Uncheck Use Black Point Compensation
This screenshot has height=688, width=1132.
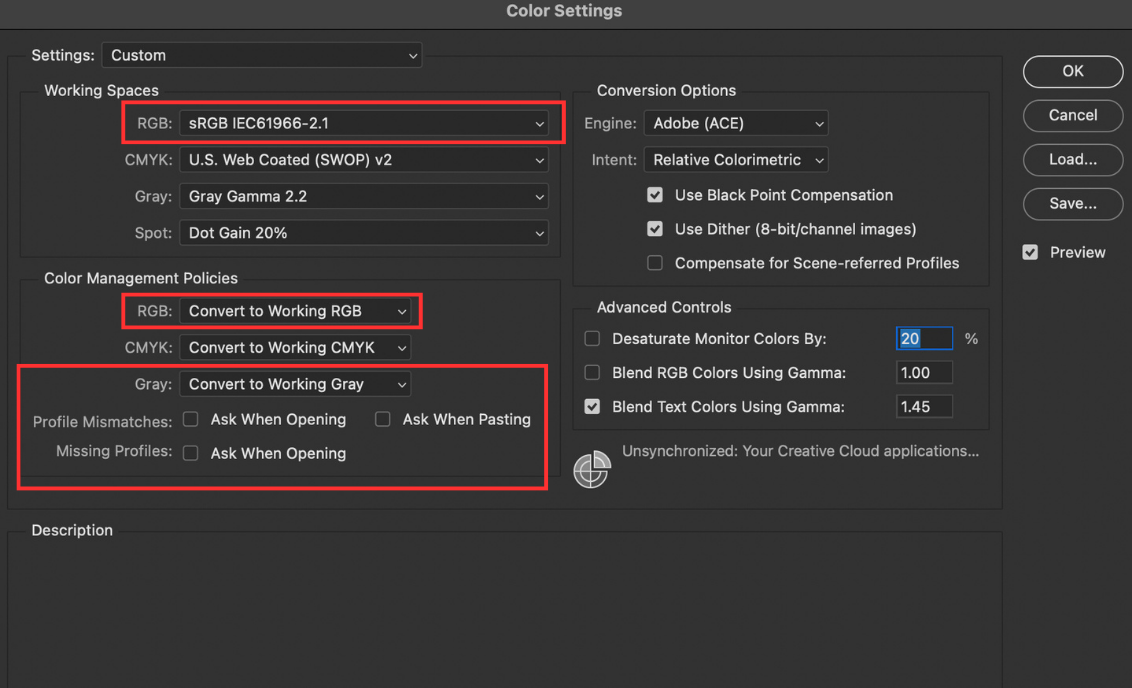655,195
